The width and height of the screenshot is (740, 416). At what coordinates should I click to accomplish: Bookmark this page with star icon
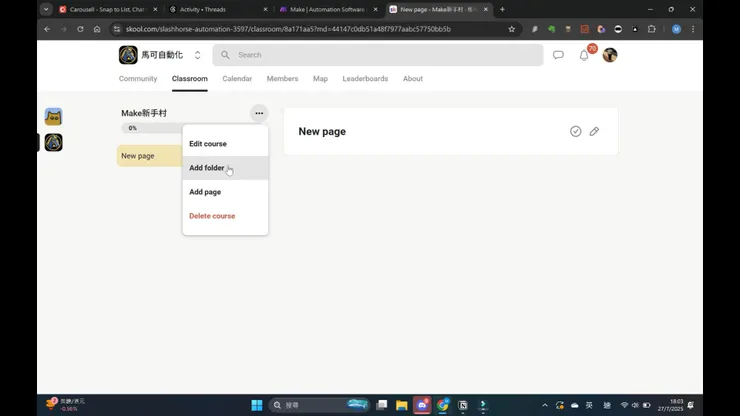click(x=512, y=29)
